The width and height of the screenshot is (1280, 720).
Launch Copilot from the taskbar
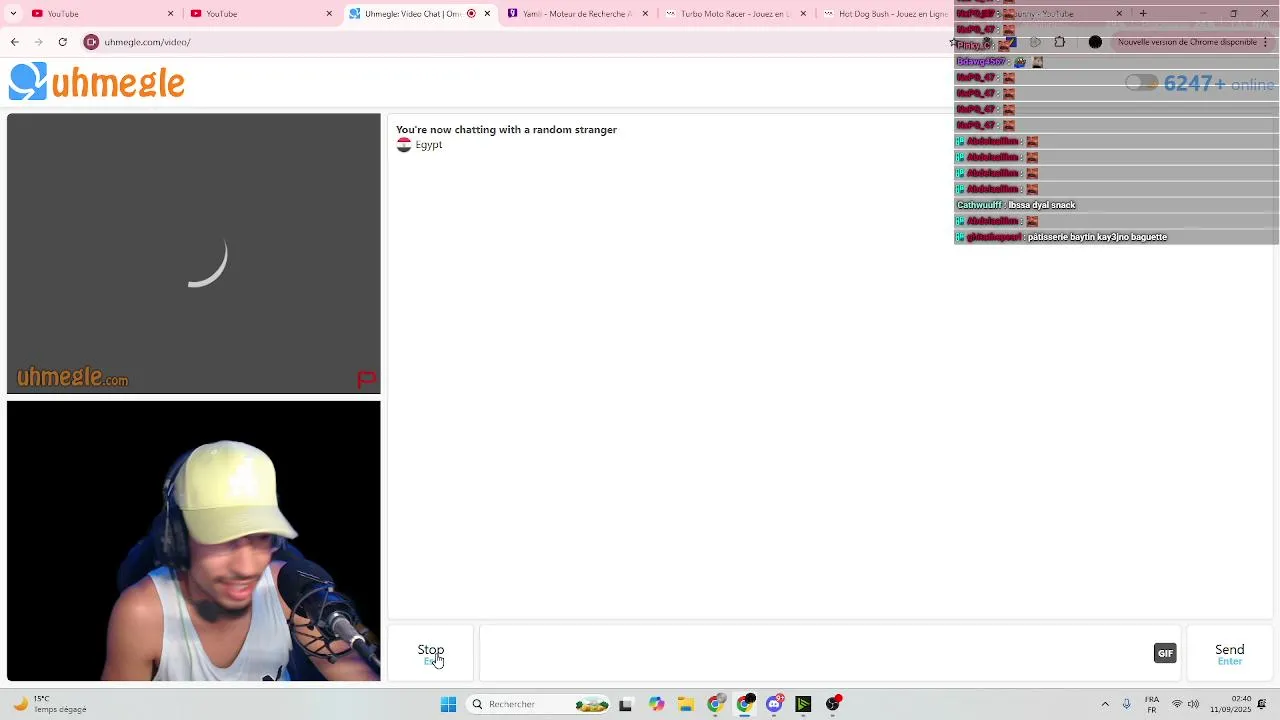(656, 704)
